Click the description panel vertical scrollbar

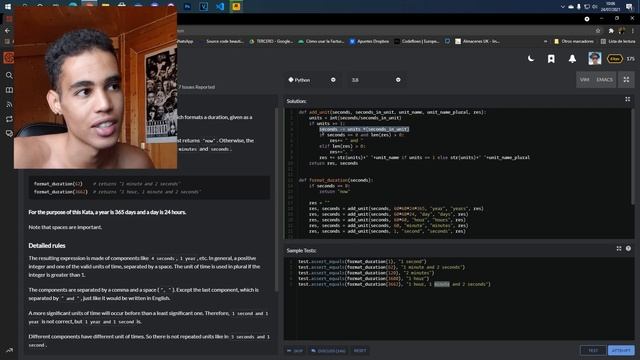[276, 200]
